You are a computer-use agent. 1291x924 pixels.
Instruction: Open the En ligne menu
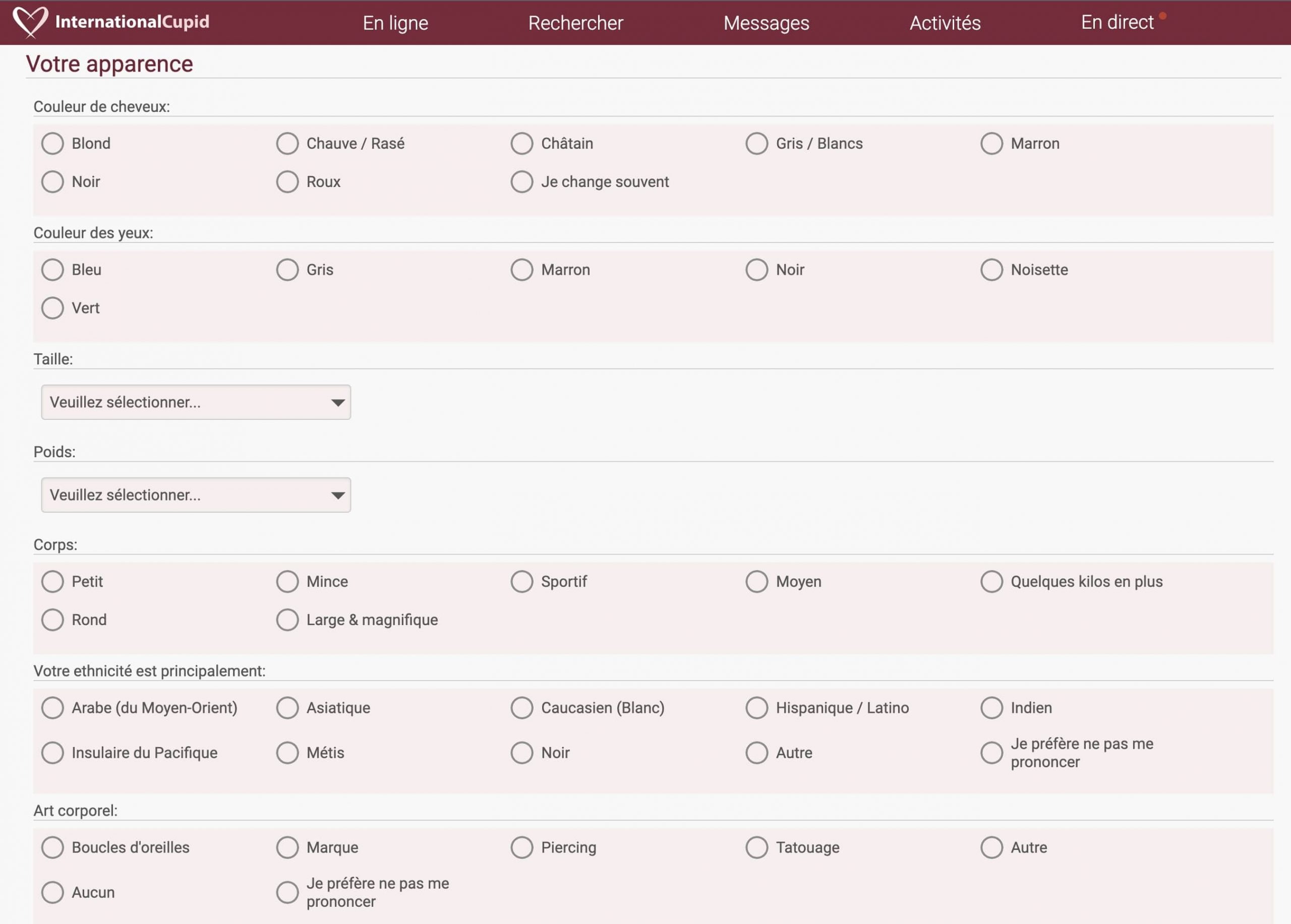coord(395,23)
